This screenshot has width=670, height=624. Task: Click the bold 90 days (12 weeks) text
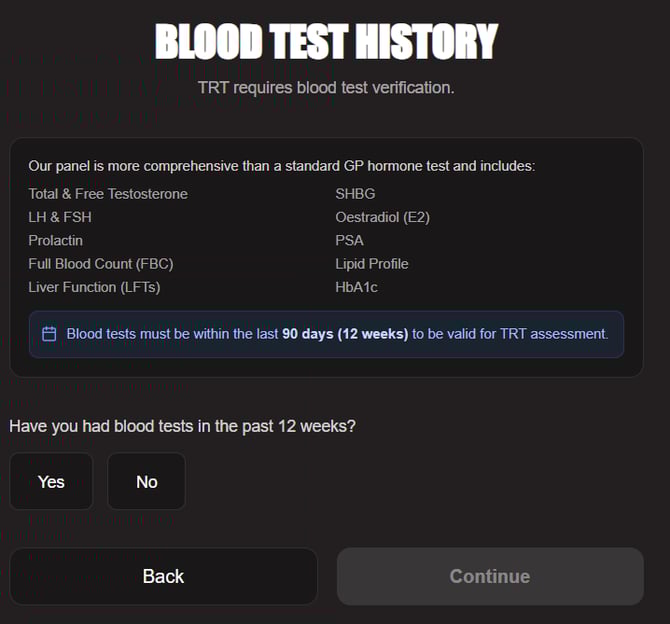tap(345, 334)
